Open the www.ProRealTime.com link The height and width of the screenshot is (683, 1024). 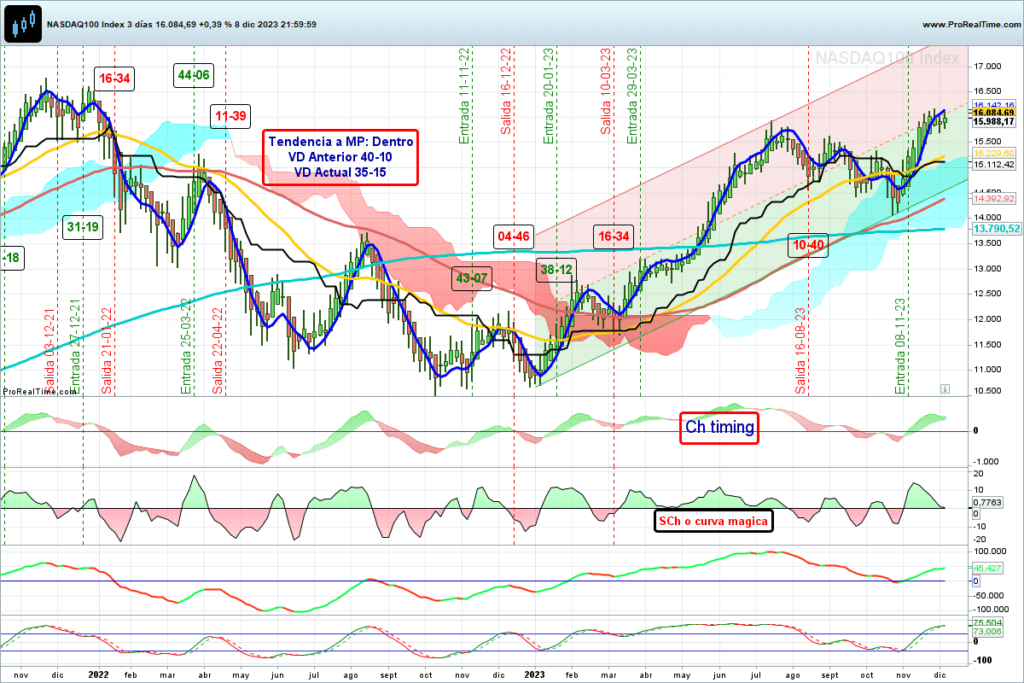972,24
